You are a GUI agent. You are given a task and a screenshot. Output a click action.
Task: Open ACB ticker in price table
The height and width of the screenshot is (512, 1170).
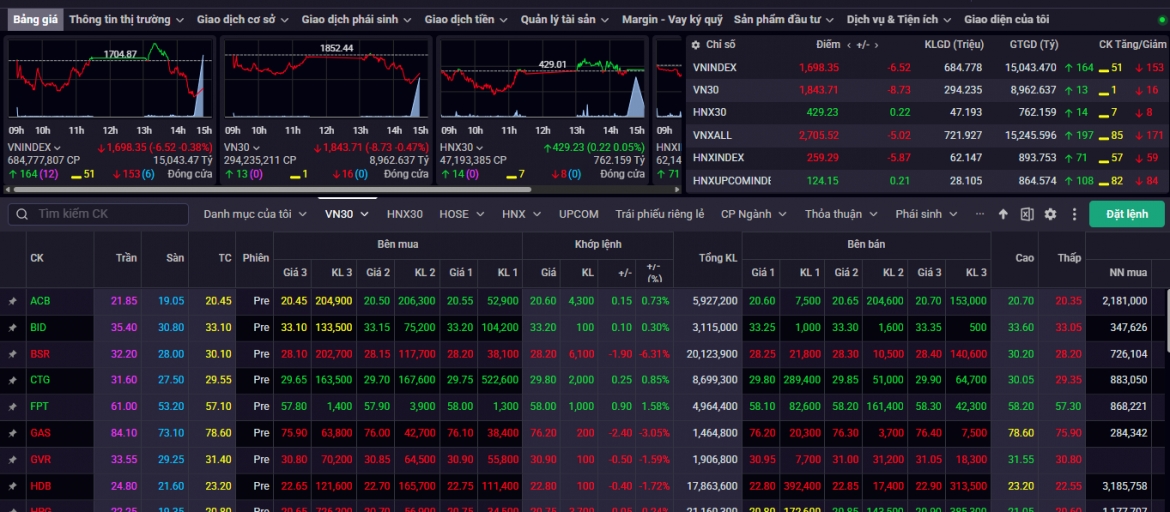40,301
